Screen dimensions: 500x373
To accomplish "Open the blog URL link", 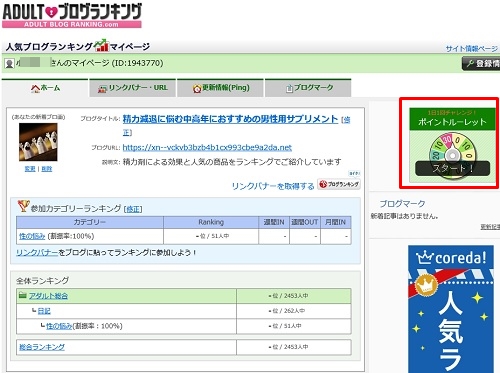I will tap(207, 147).
